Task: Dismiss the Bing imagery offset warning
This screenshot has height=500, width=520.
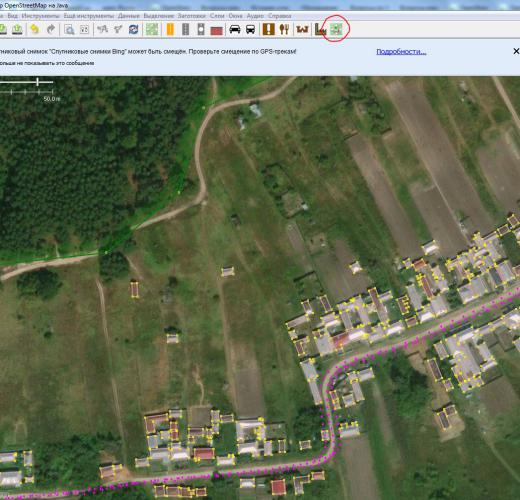Action: point(516,51)
